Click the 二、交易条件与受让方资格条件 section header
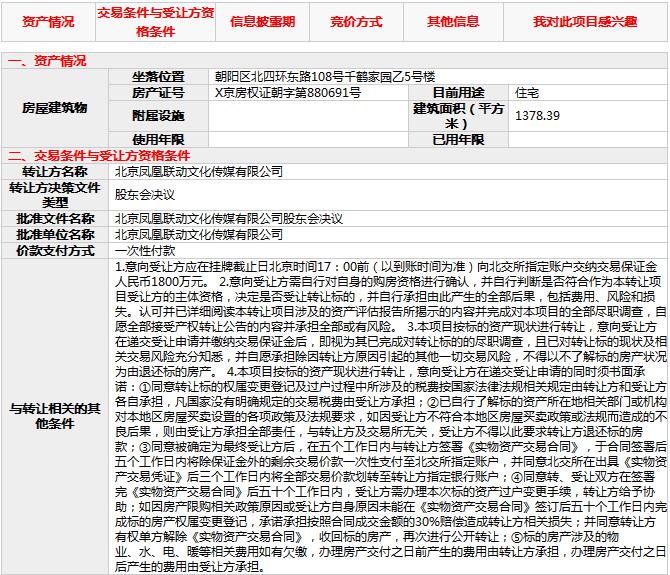This screenshot has width=670, height=575. [98, 156]
